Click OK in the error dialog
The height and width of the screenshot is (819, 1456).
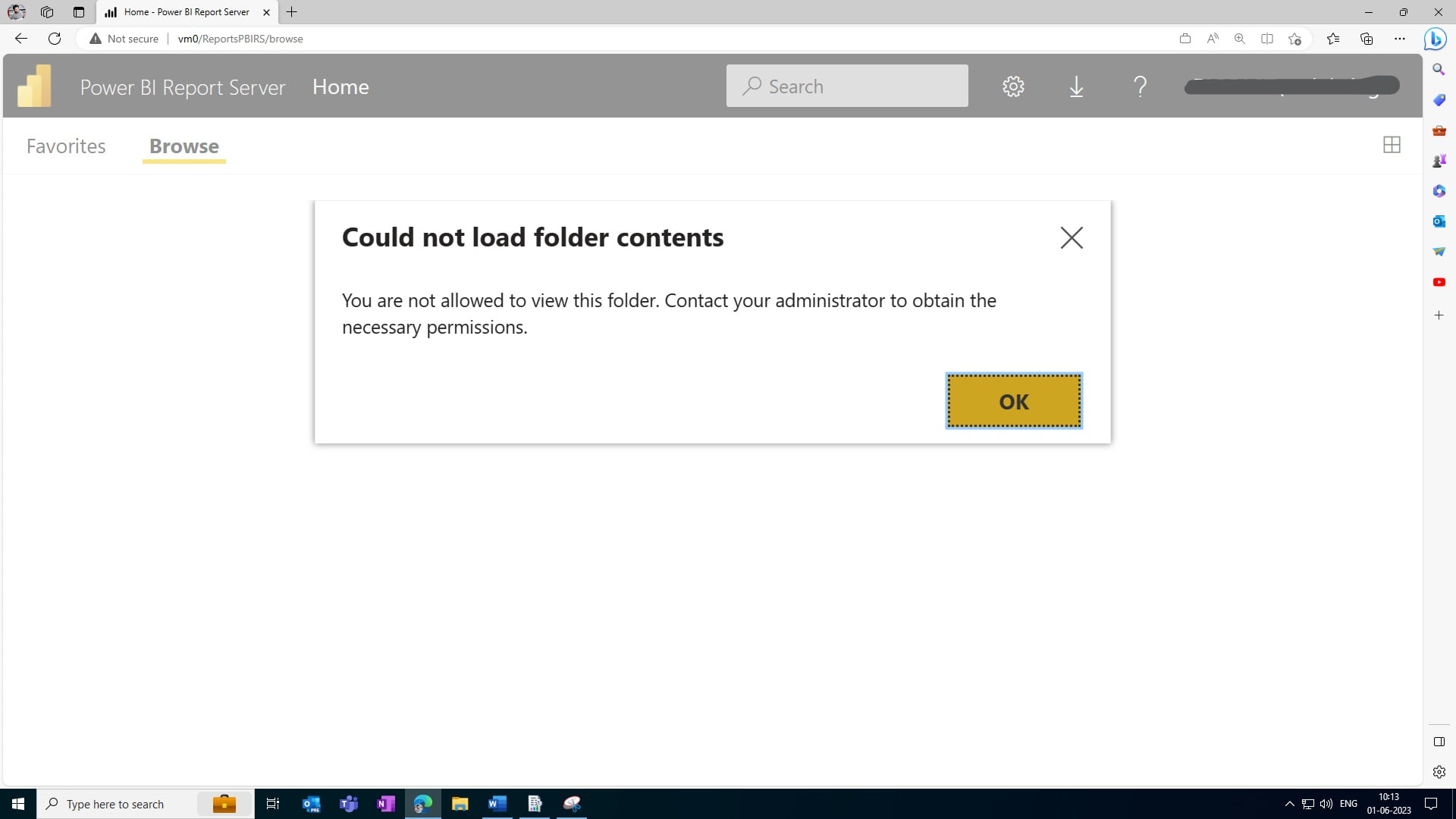pos(1014,401)
